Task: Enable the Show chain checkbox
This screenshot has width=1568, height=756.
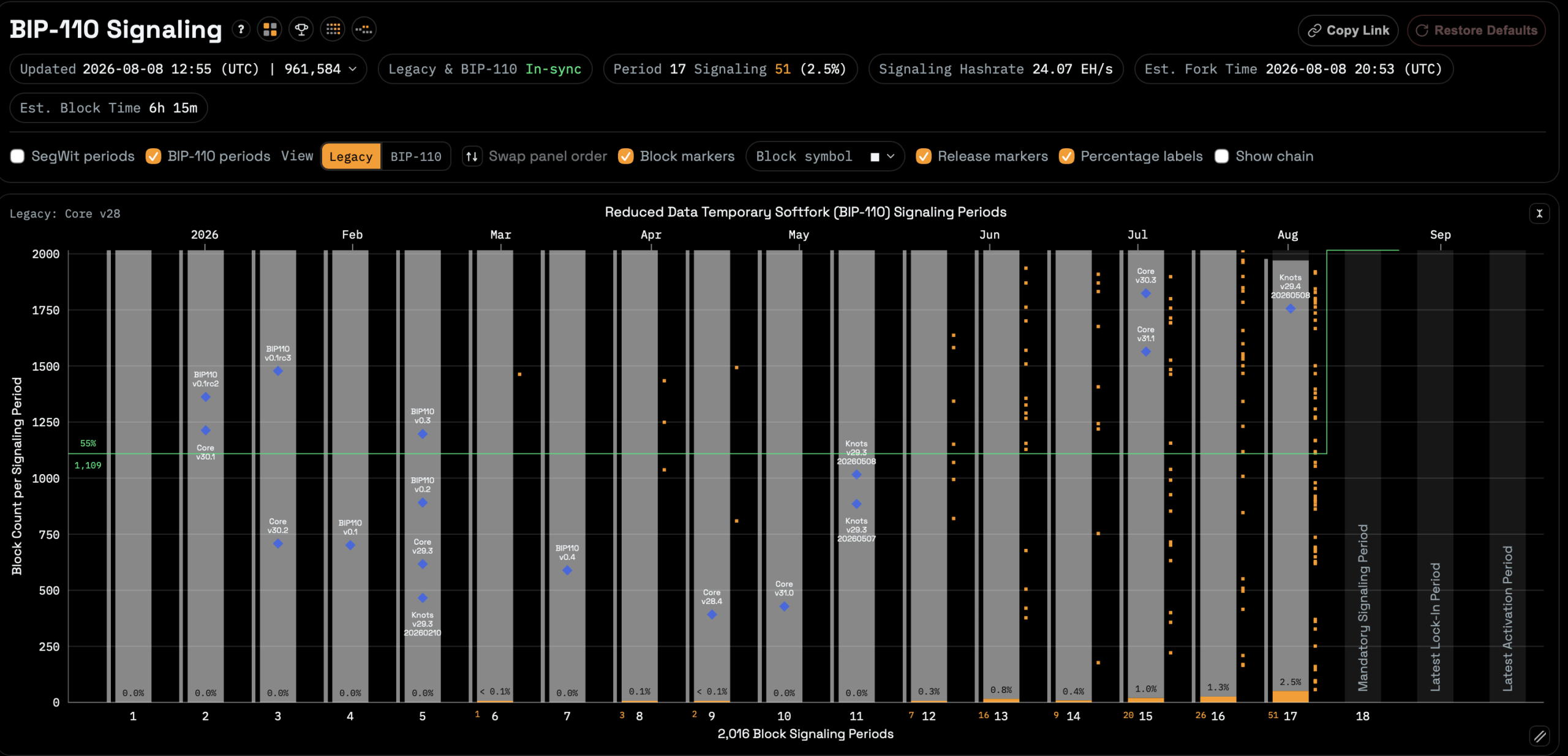Action: [1221, 156]
